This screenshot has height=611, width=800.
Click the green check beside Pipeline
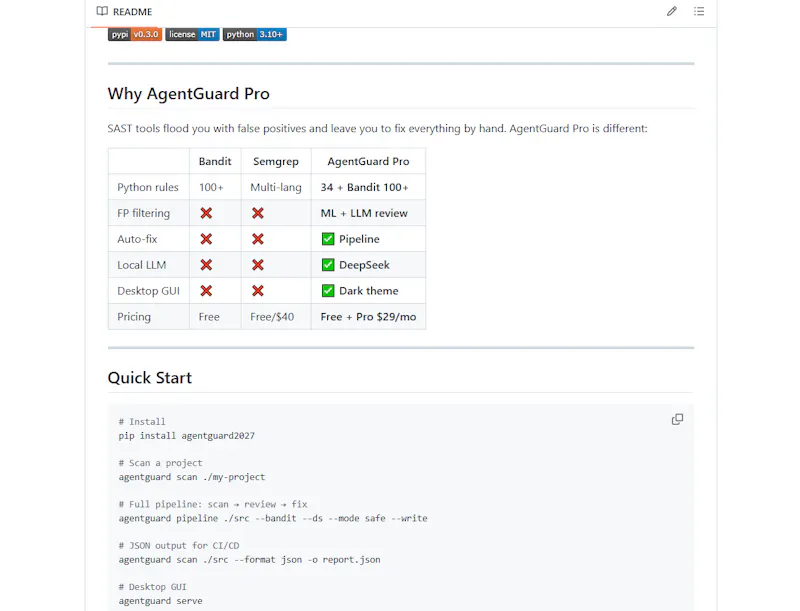[x=328, y=239]
